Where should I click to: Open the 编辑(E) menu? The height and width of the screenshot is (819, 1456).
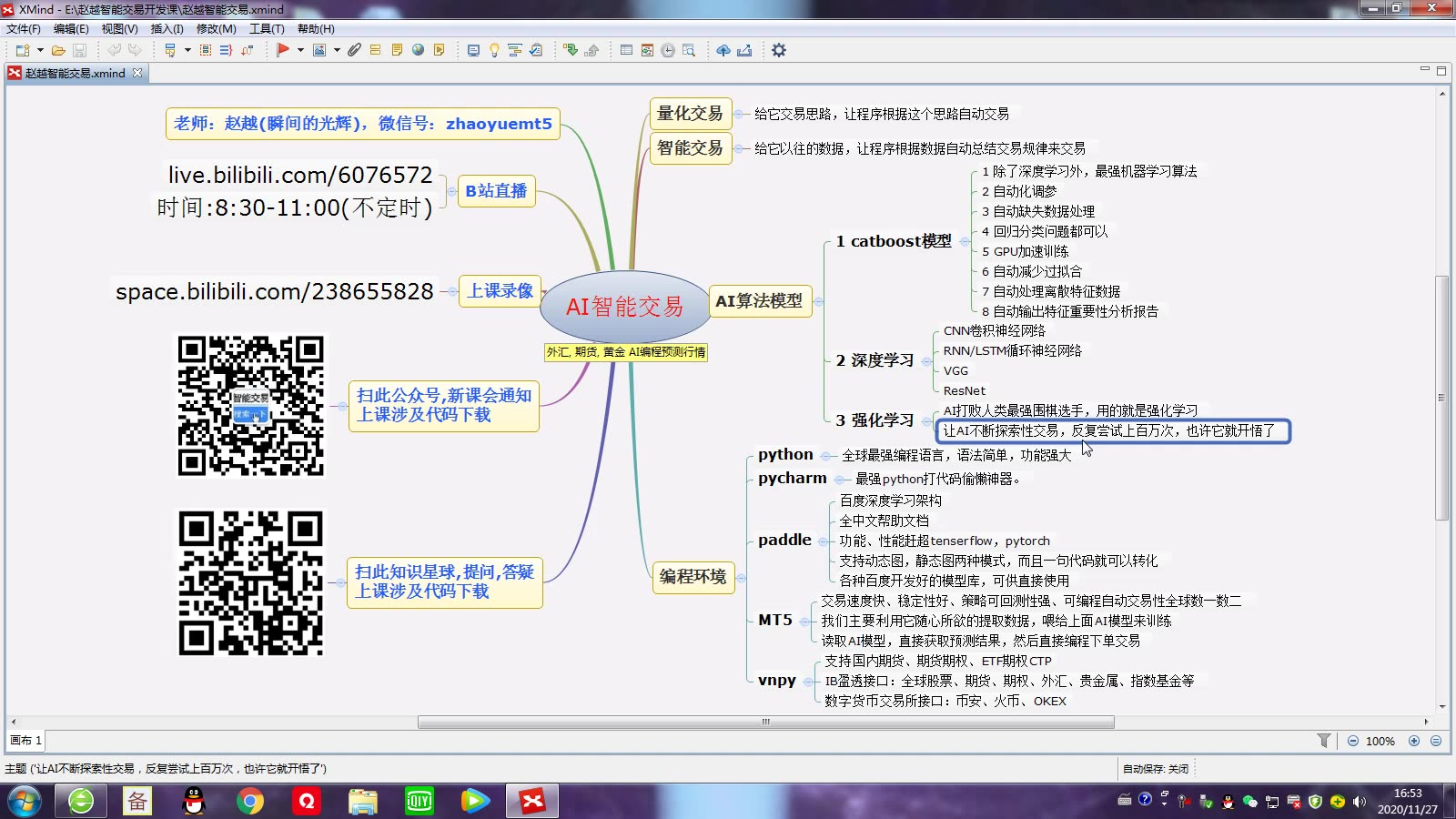point(71,29)
